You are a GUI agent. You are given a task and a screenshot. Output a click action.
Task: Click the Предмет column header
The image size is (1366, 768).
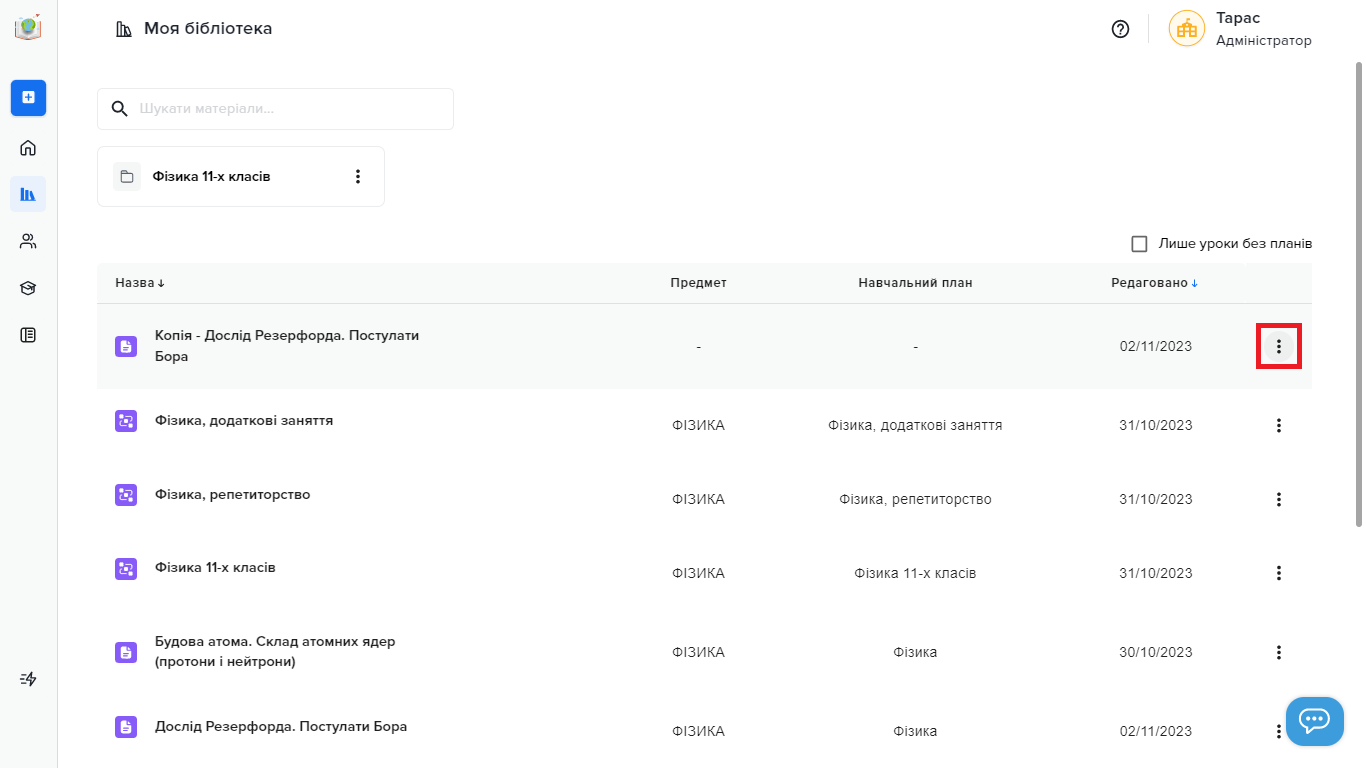tap(698, 283)
